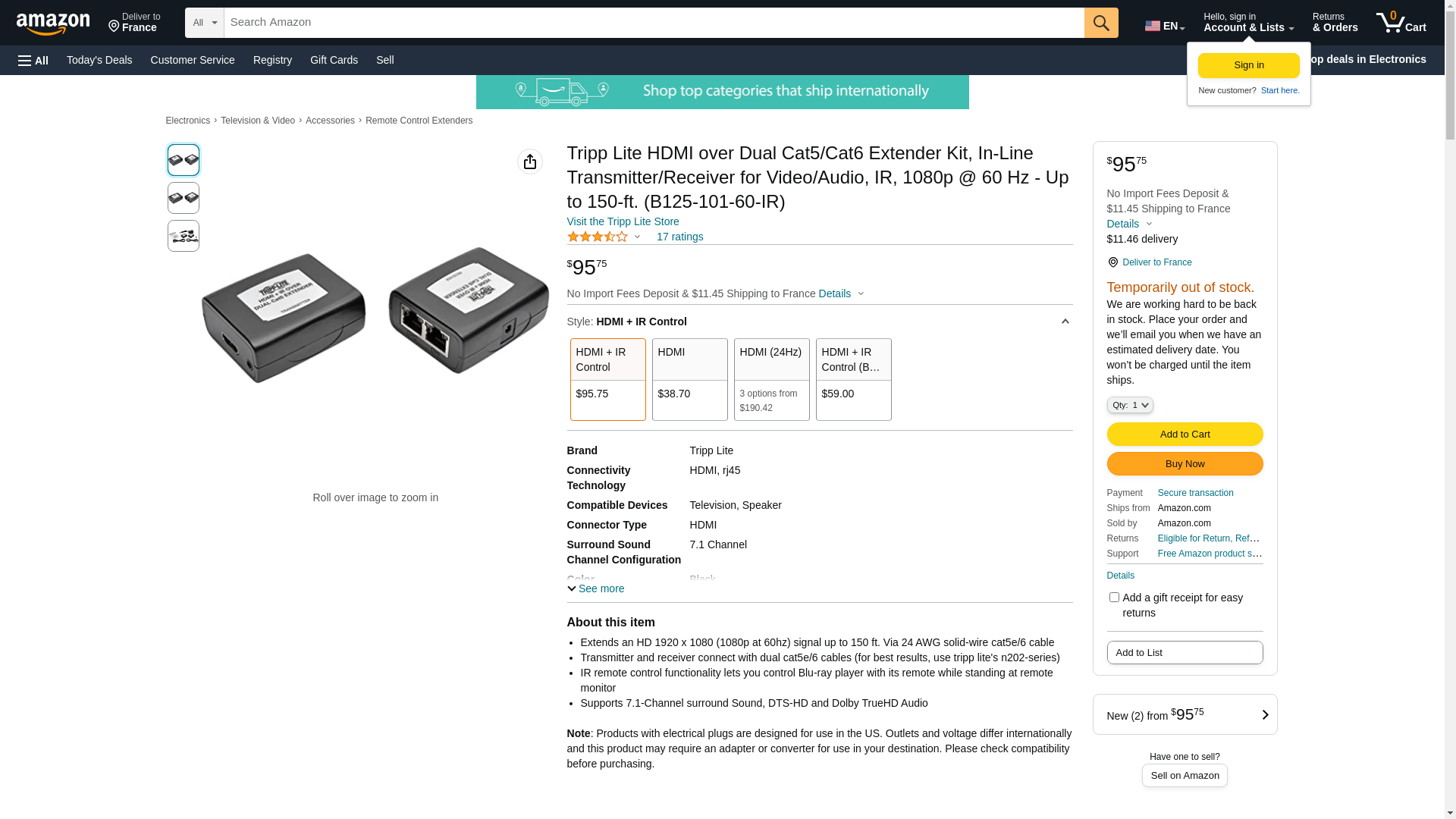1456x819 pixels.
Task: Choose the HDMI (24Hz) style option
Action: [x=771, y=379]
